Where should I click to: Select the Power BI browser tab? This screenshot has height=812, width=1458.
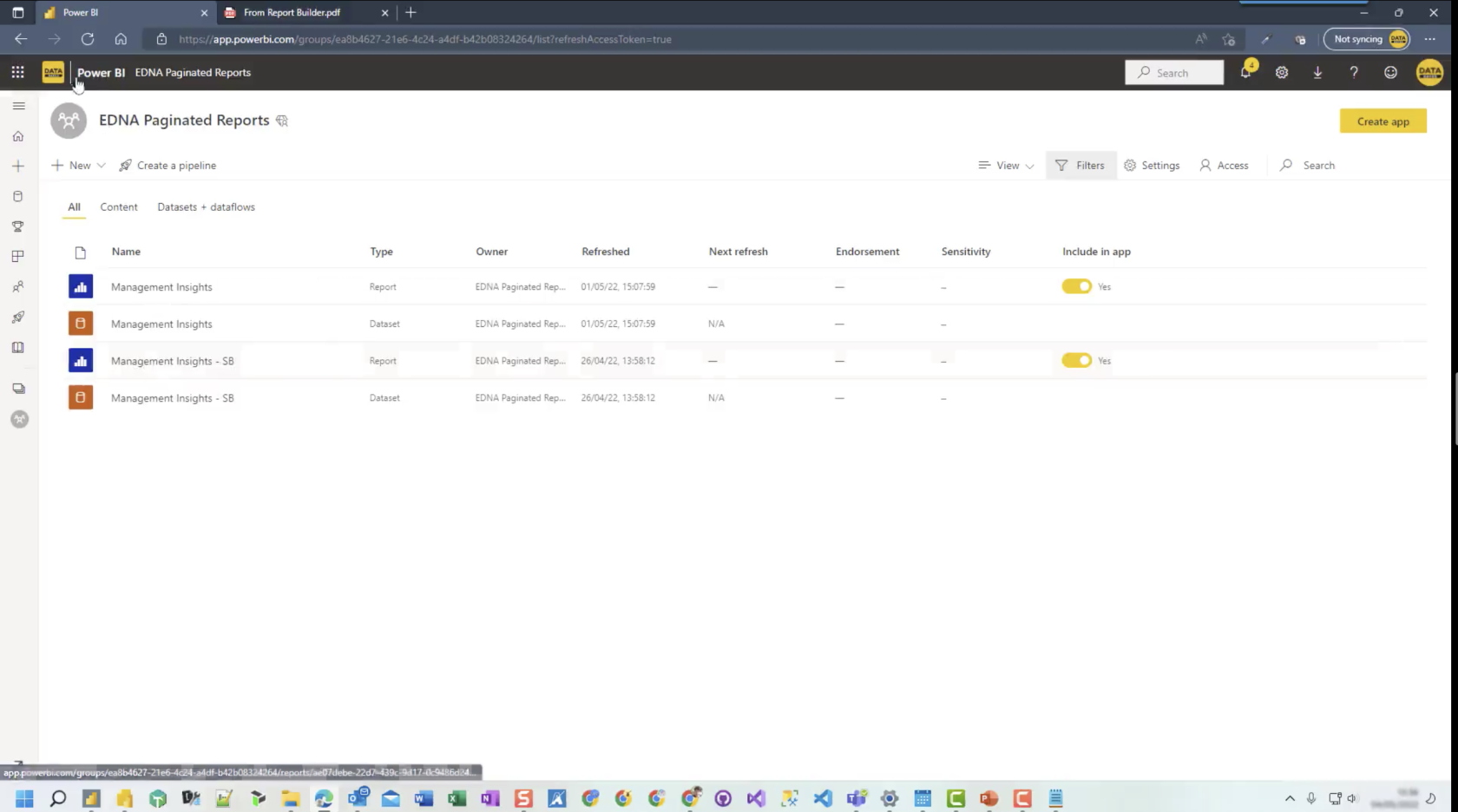pyautogui.click(x=126, y=12)
